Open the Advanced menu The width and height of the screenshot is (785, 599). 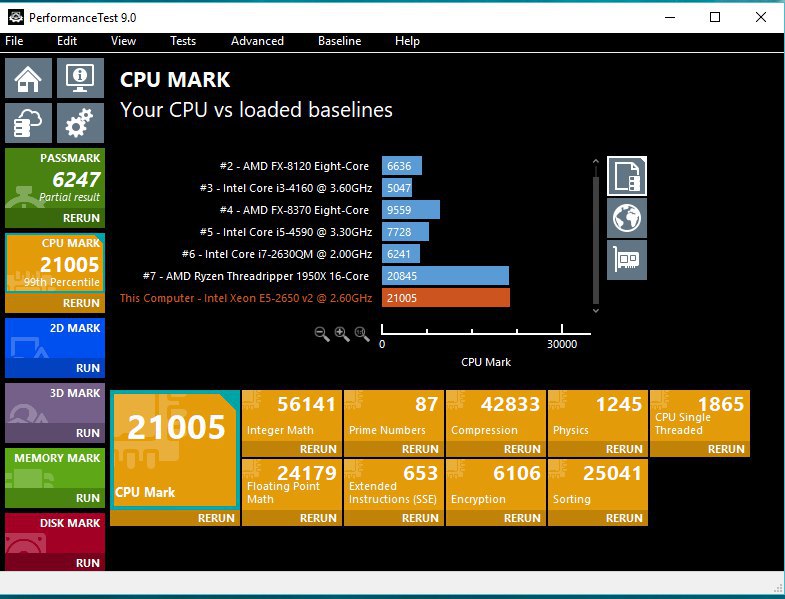coord(257,41)
